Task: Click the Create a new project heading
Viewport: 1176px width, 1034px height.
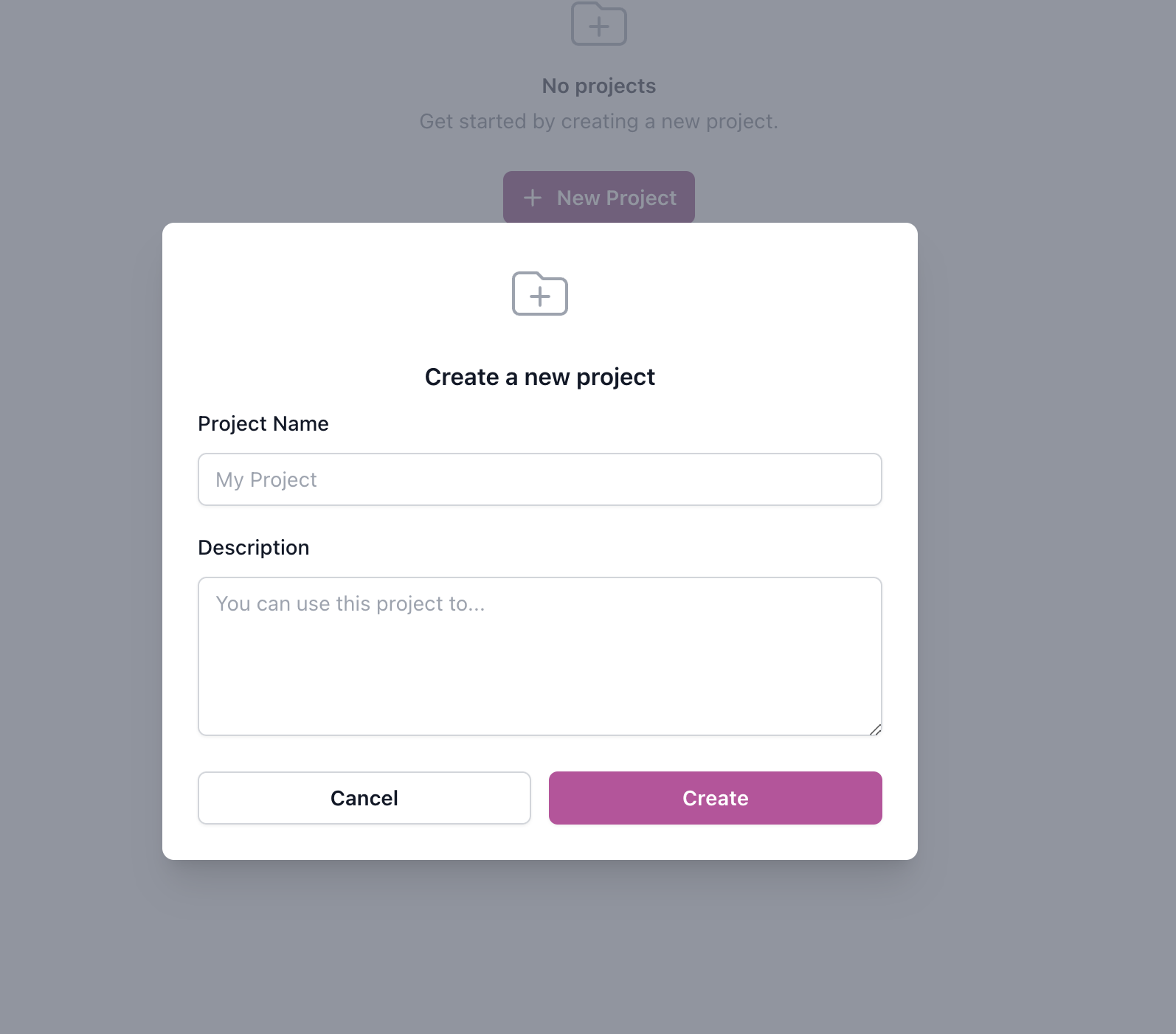Action: [x=539, y=376]
